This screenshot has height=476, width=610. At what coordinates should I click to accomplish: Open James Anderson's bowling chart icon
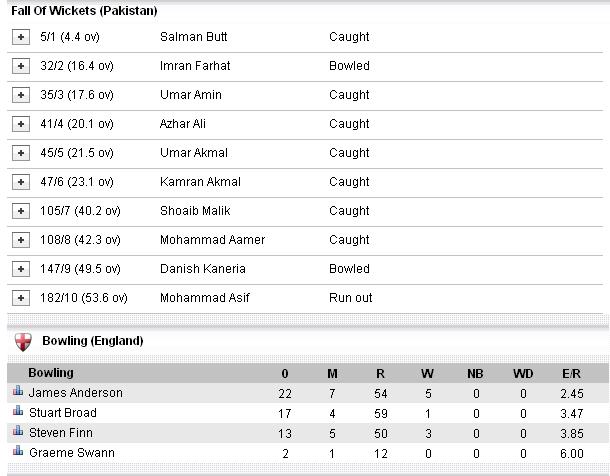(18, 390)
